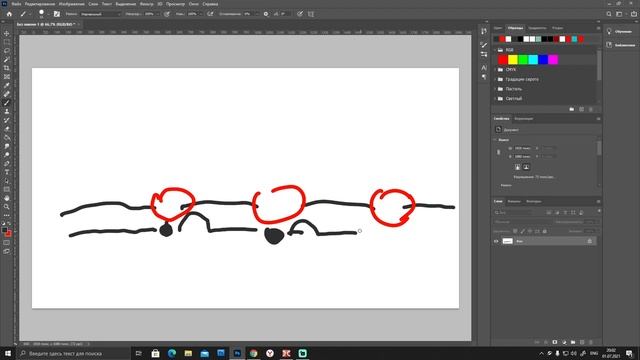Select the Crop tool
This screenshot has width=640, height=360.
point(7,68)
